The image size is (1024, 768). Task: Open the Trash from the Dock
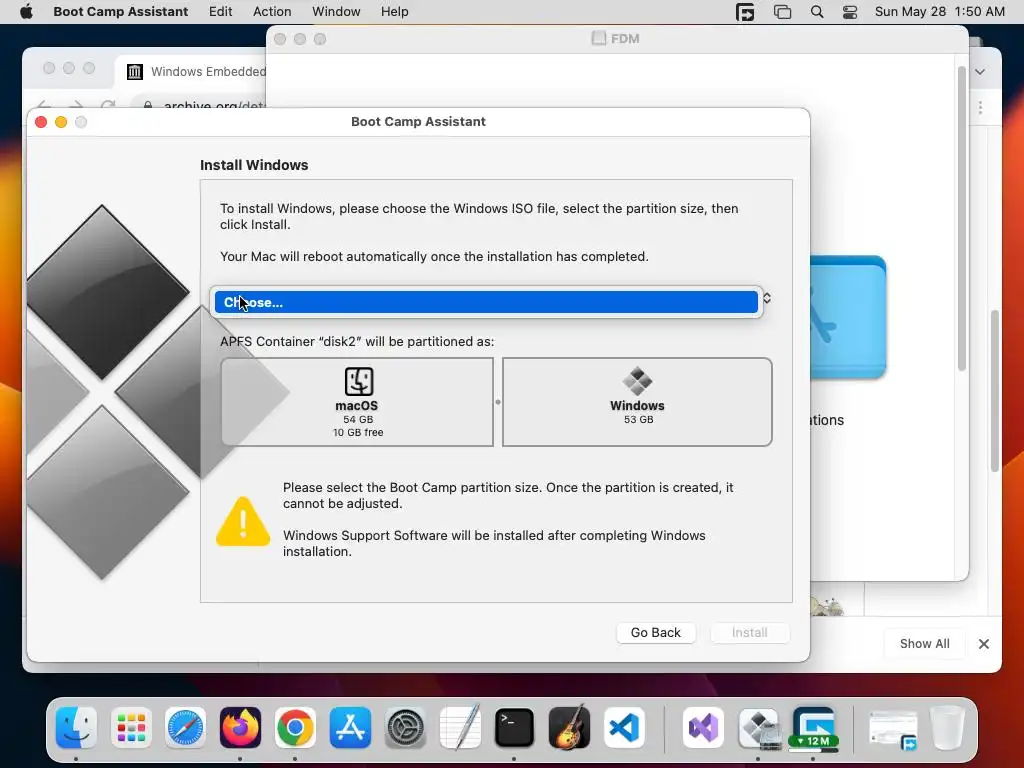point(948,728)
